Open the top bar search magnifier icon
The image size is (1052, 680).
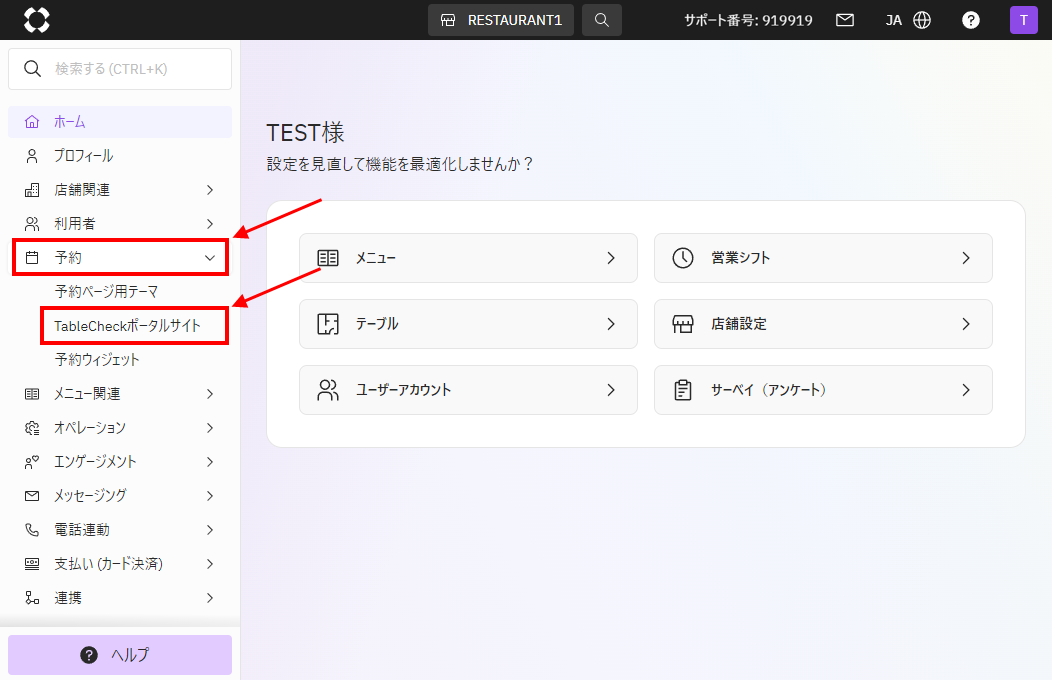click(x=602, y=20)
